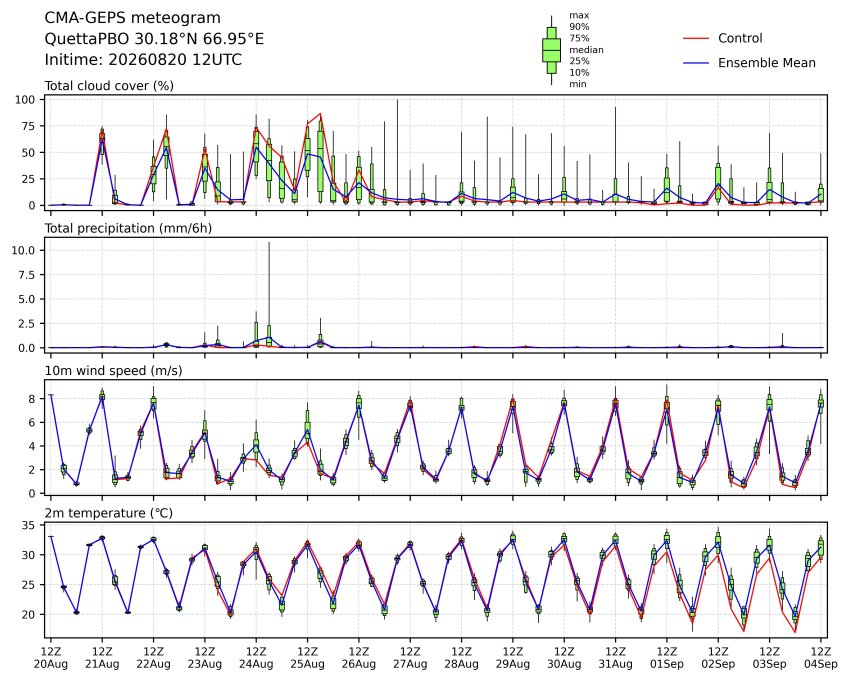Click the QuettaPBO 30.18°N 66.95°E location text
Screen dimensions: 849x681
154,39
